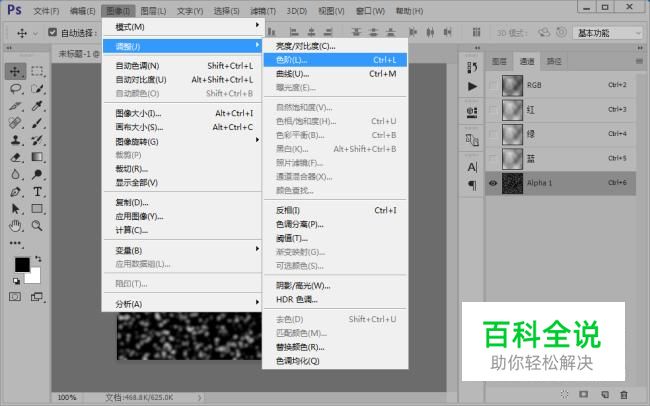Click the create new channel icon
This screenshot has width=650, height=406.
(605, 395)
